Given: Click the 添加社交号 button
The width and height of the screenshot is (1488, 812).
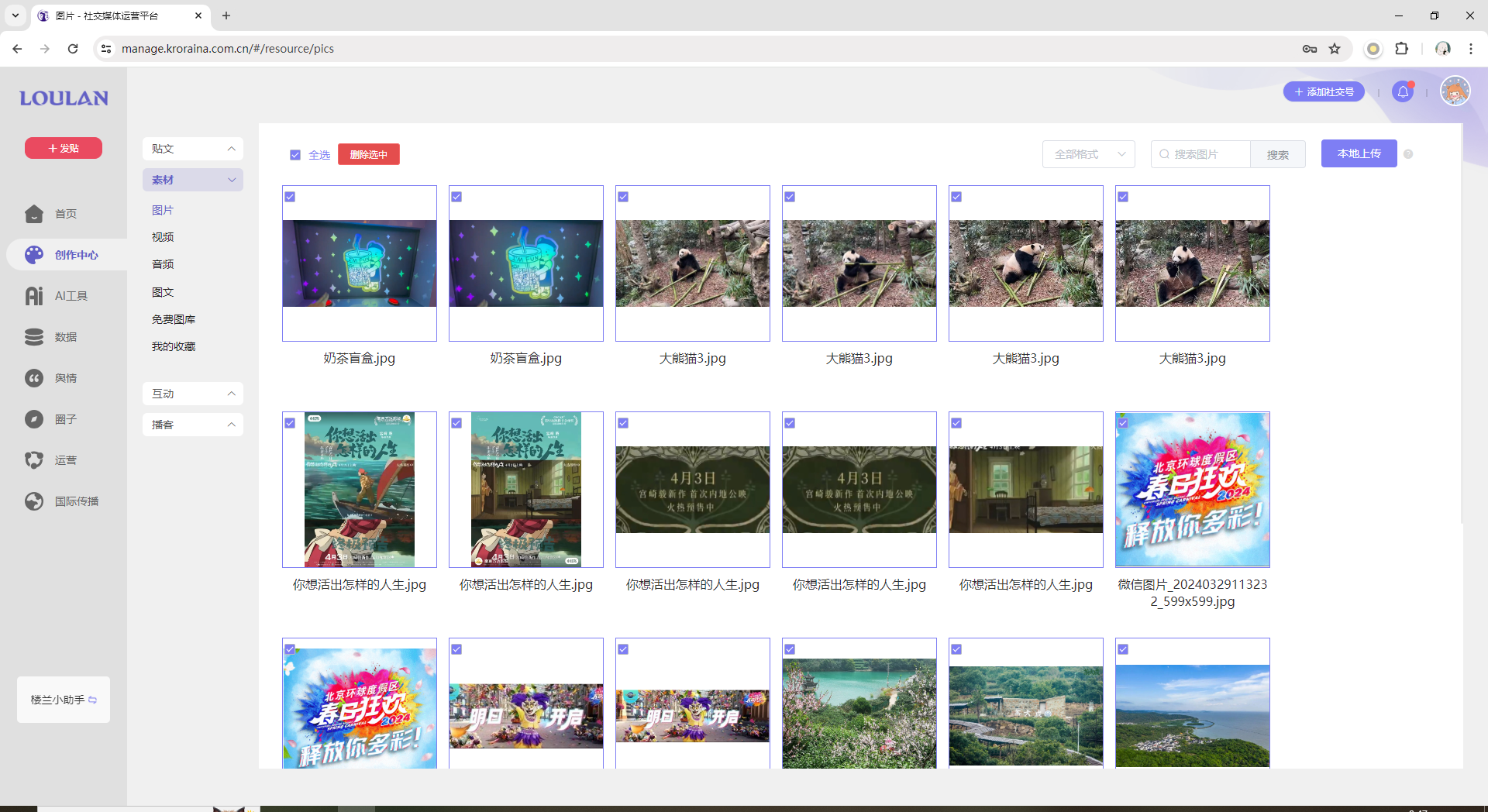Looking at the screenshot, I should (x=1324, y=91).
